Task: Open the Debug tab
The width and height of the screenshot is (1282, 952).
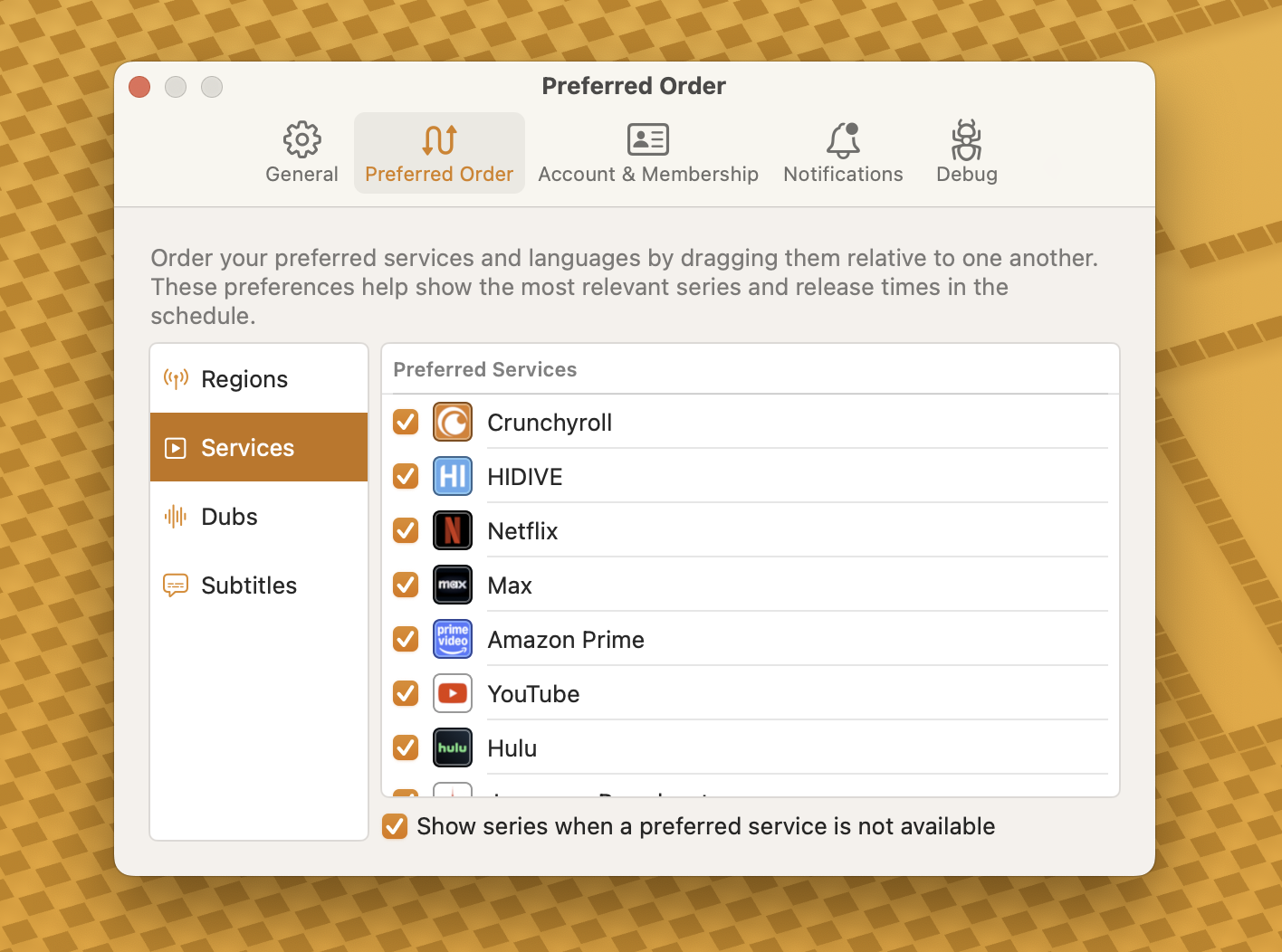Action: tap(967, 152)
